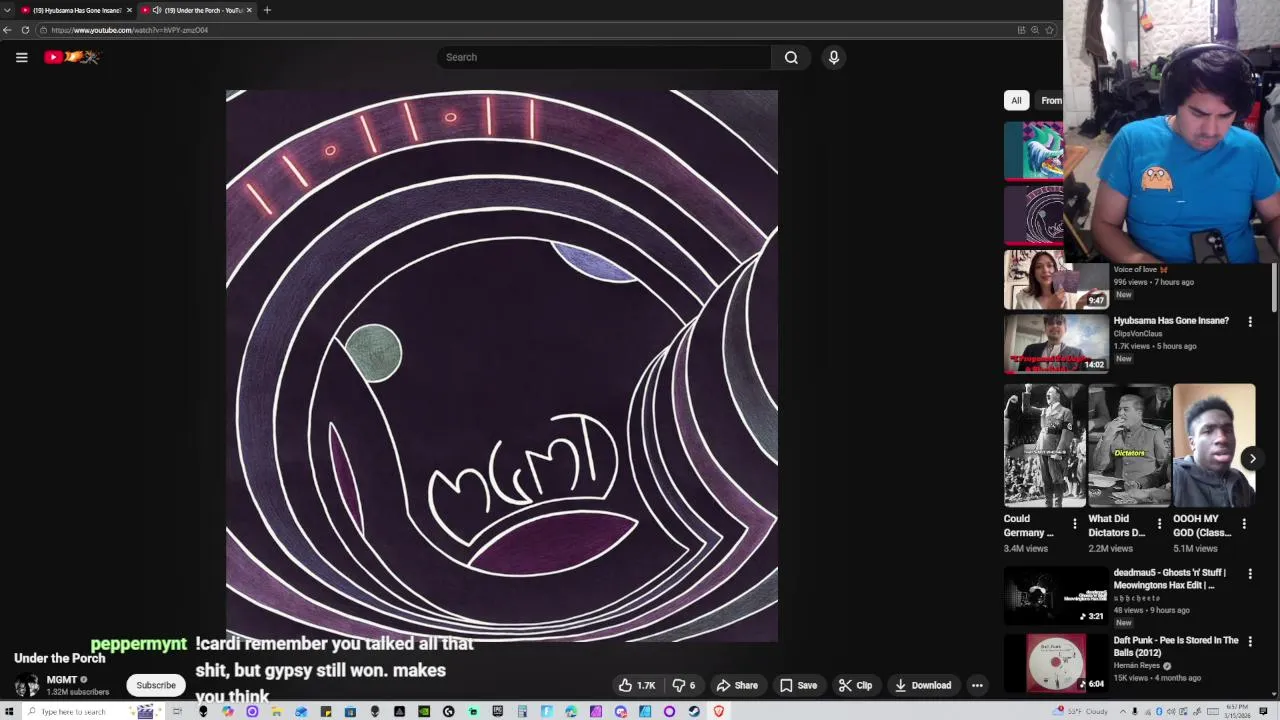This screenshot has height=720, width=1280.
Task: Save the video to a playlist
Action: (798, 685)
